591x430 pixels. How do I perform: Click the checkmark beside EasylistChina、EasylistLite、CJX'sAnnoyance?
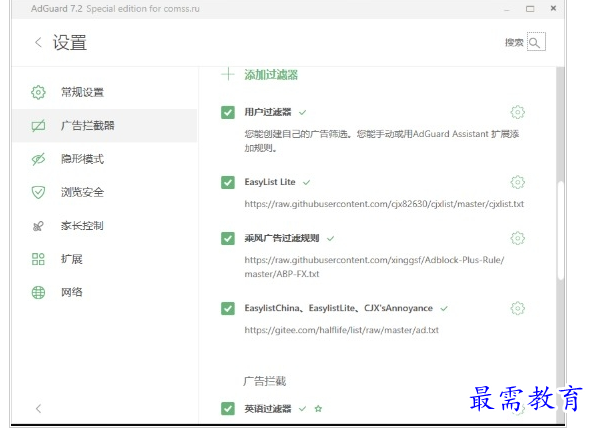444,309
